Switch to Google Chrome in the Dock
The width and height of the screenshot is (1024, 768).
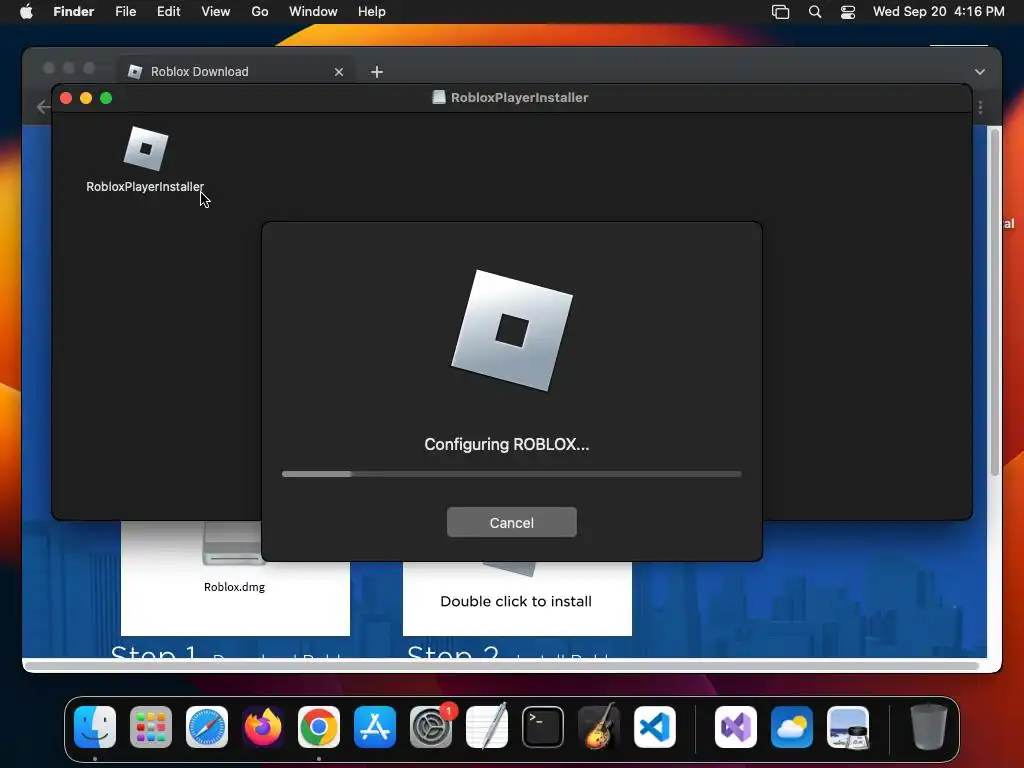click(x=319, y=727)
